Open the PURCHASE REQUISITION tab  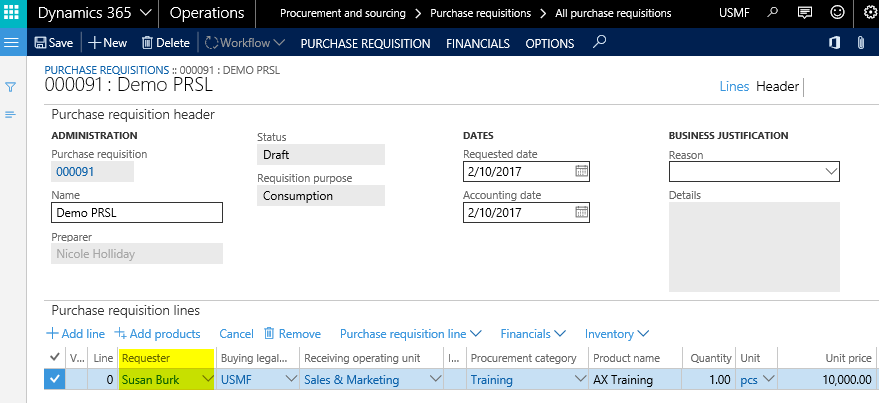tap(365, 43)
